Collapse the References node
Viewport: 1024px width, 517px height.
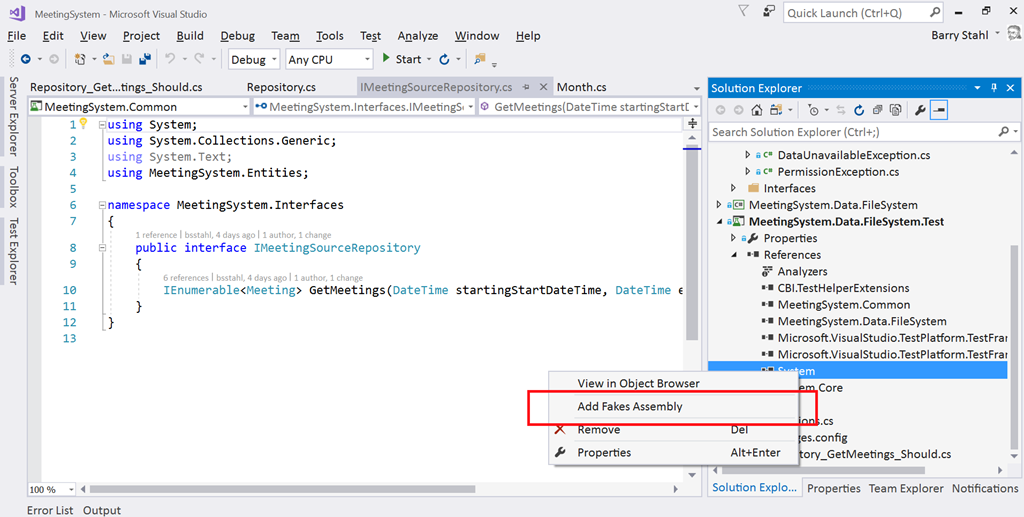coord(733,255)
